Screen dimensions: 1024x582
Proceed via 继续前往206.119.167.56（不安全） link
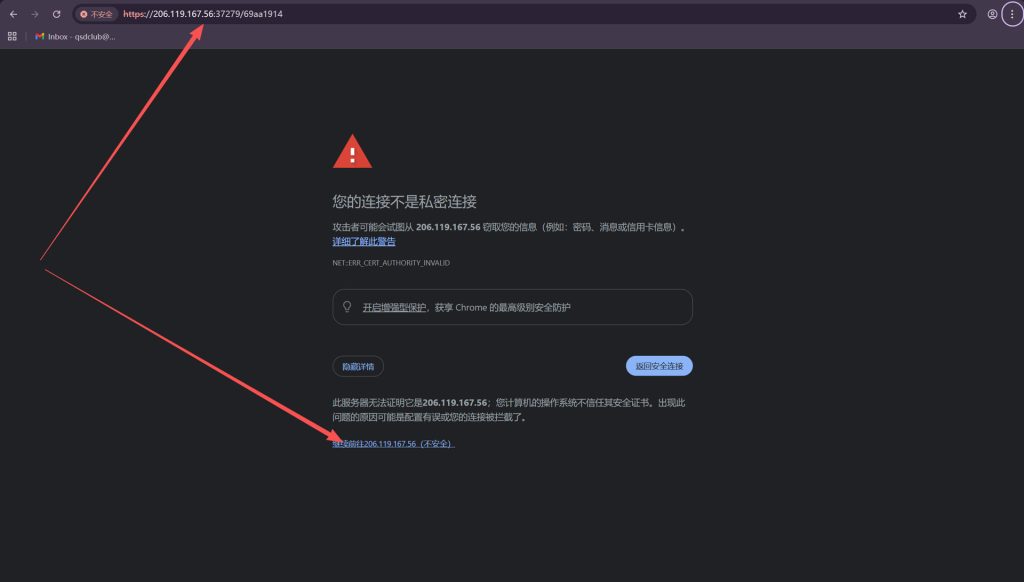(393, 443)
